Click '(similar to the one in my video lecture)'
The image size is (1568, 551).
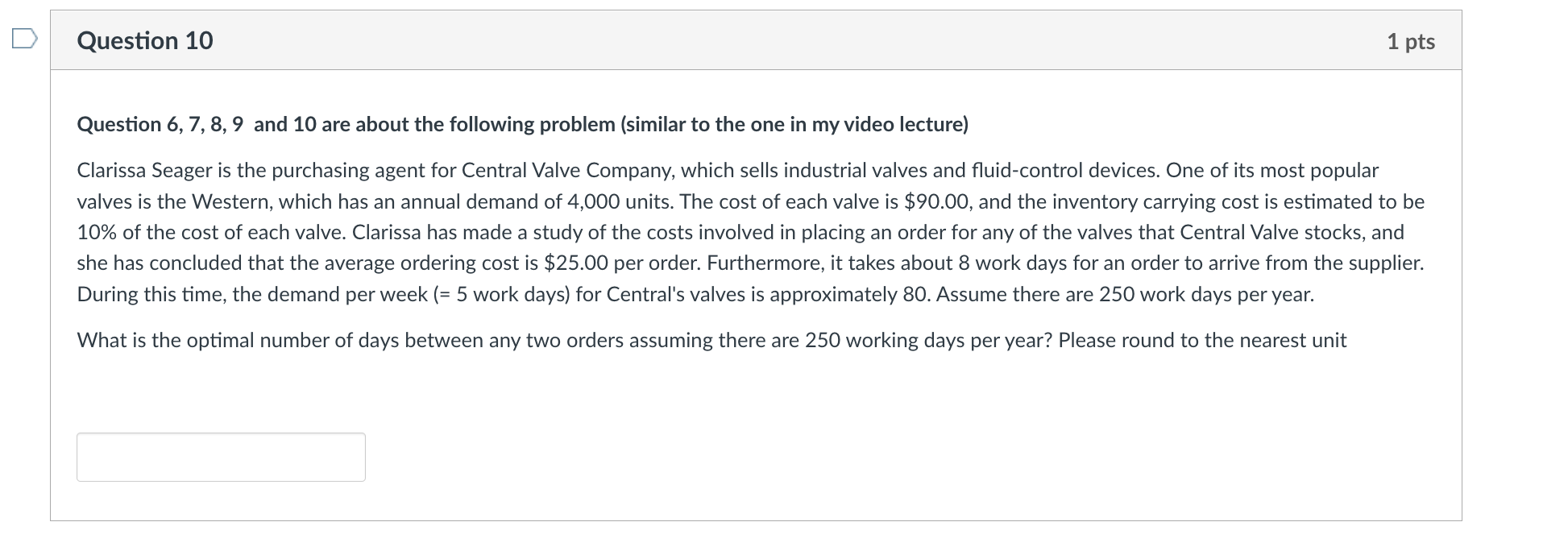[794, 124]
